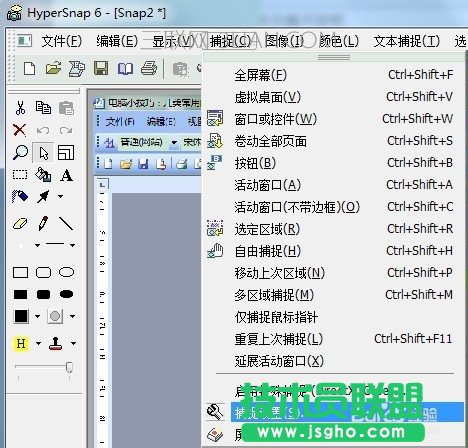
Task: Choose 按钮(B) button capture
Action: 334,163
